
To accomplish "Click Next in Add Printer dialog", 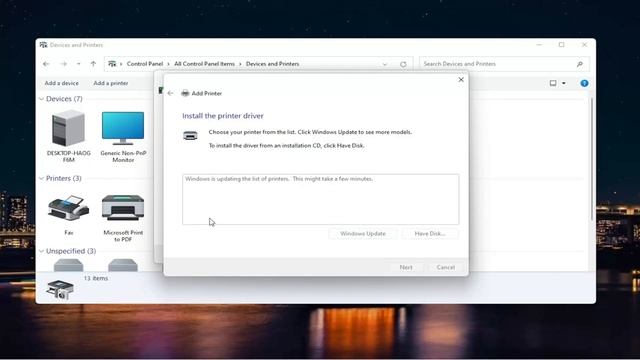I will 406,267.
